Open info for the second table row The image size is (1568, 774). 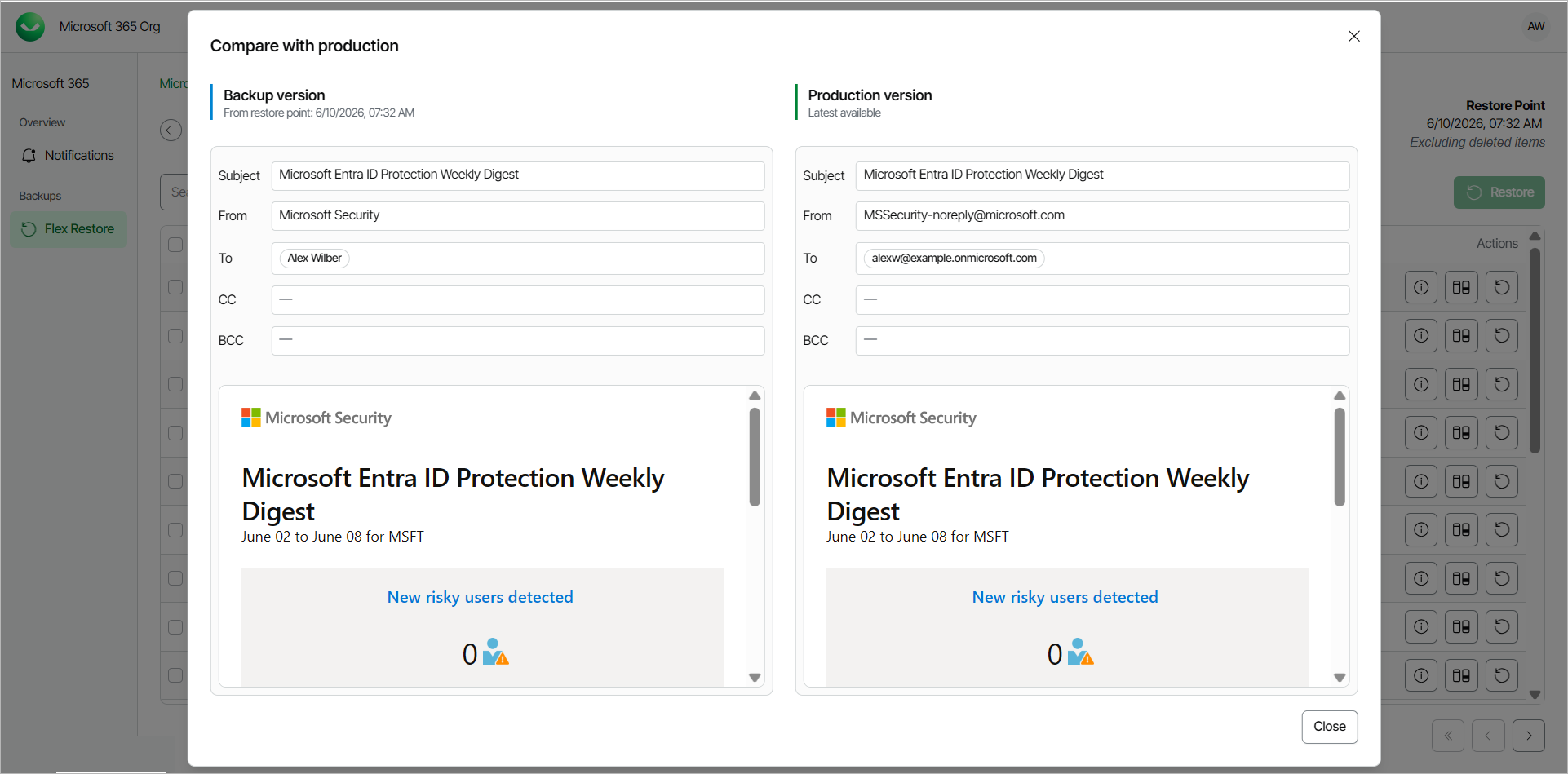(1420, 335)
